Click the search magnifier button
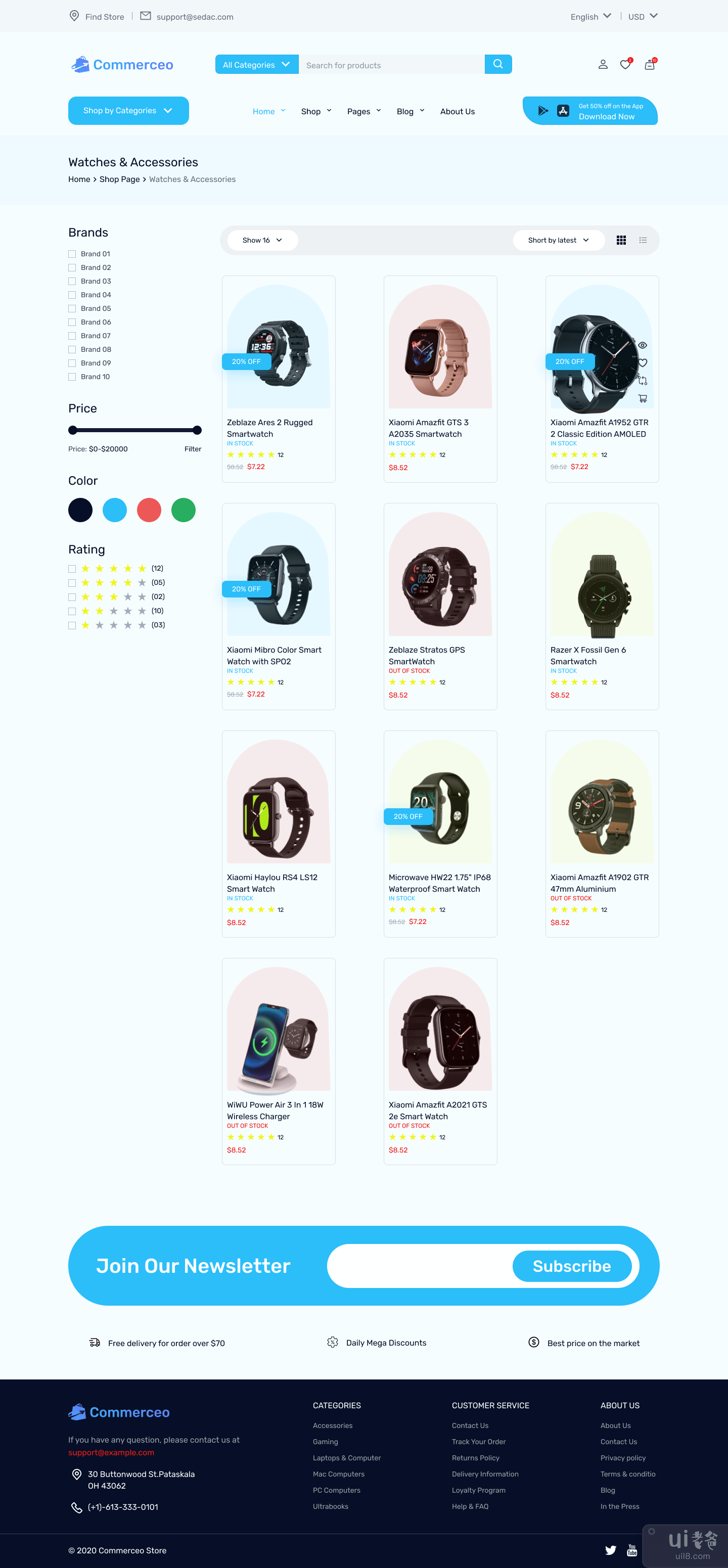Viewport: 728px width, 1568px height. [x=498, y=64]
